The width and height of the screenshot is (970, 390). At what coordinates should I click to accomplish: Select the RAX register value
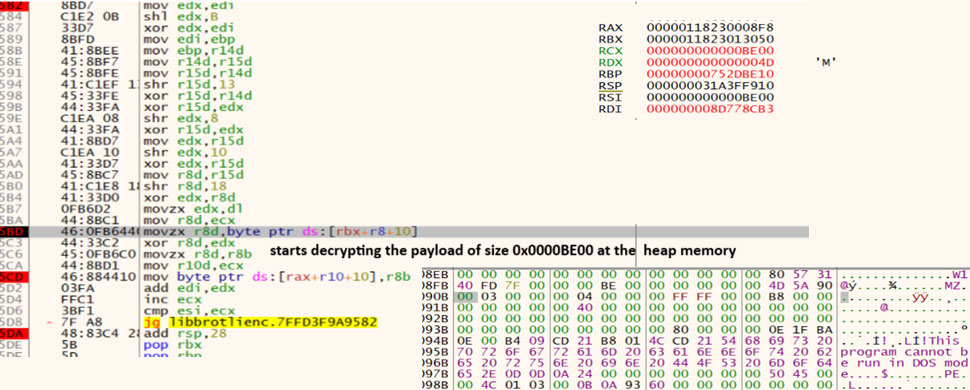pyautogui.click(x=710, y=27)
